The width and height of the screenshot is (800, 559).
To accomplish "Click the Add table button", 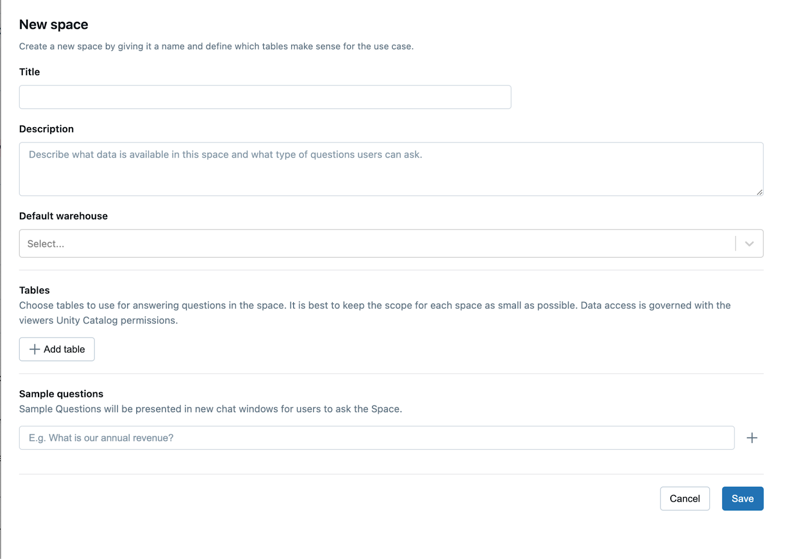I will (57, 349).
